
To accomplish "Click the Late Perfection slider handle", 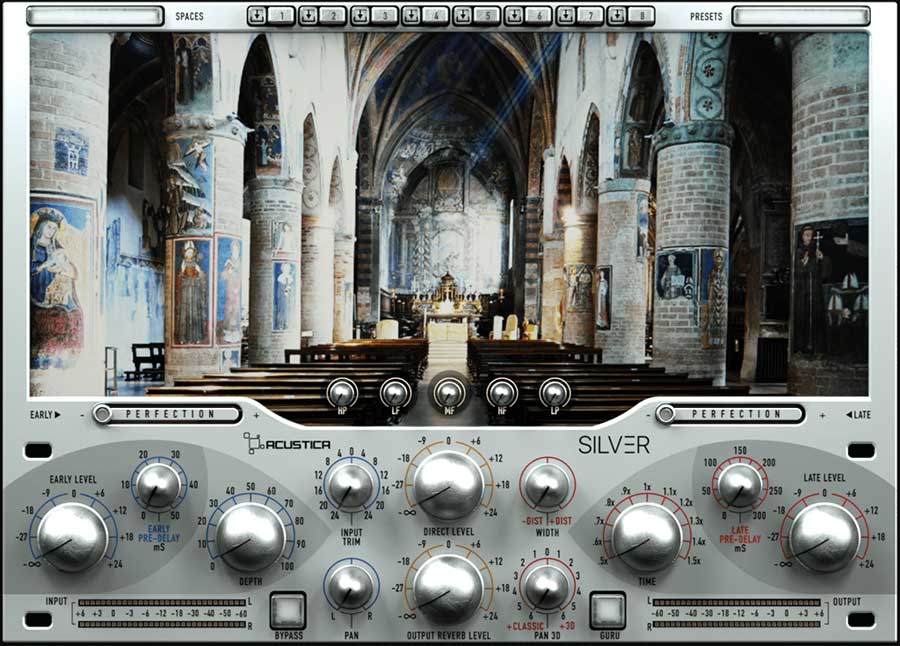I will (x=665, y=414).
